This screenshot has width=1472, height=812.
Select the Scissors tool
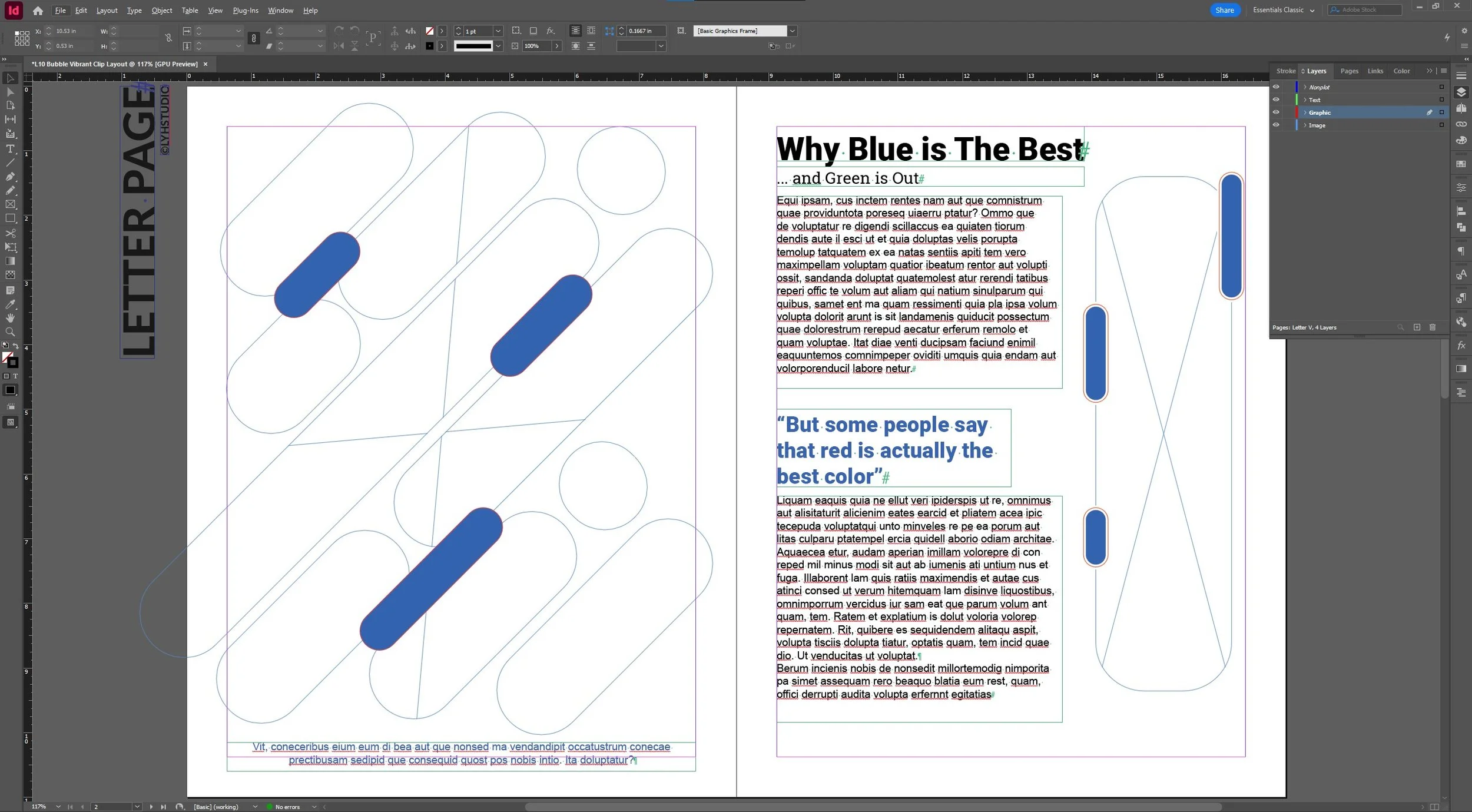pyautogui.click(x=10, y=233)
